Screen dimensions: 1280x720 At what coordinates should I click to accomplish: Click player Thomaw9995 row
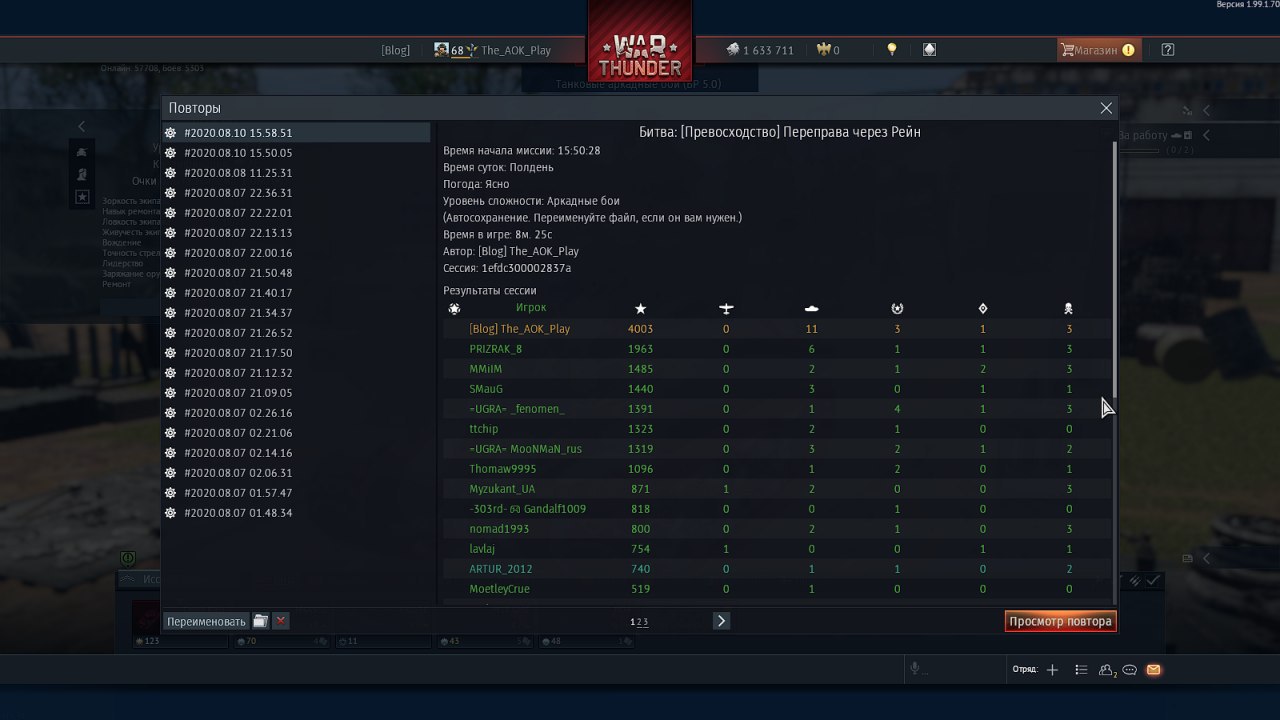pos(776,469)
